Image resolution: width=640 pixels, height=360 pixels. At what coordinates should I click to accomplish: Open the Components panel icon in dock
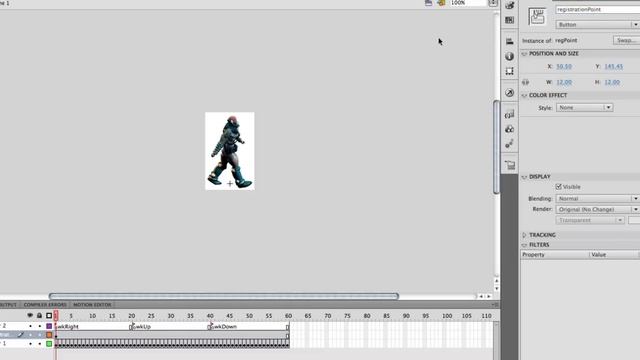point(509,114)
